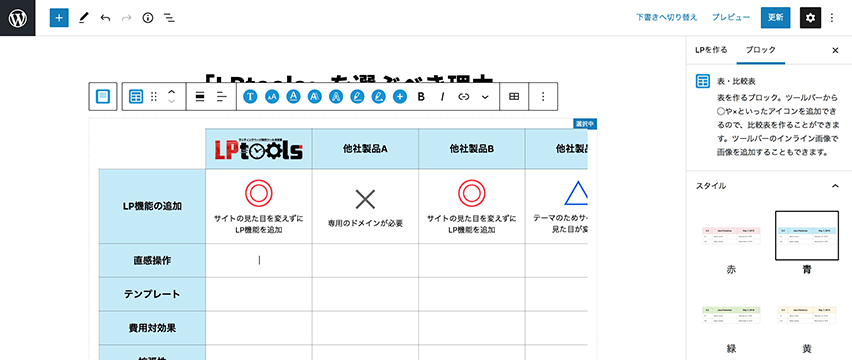Move block up with the arrow
The height and width of the screenshot is (360, 852).
pyautogui.click(x=171, y=92)
